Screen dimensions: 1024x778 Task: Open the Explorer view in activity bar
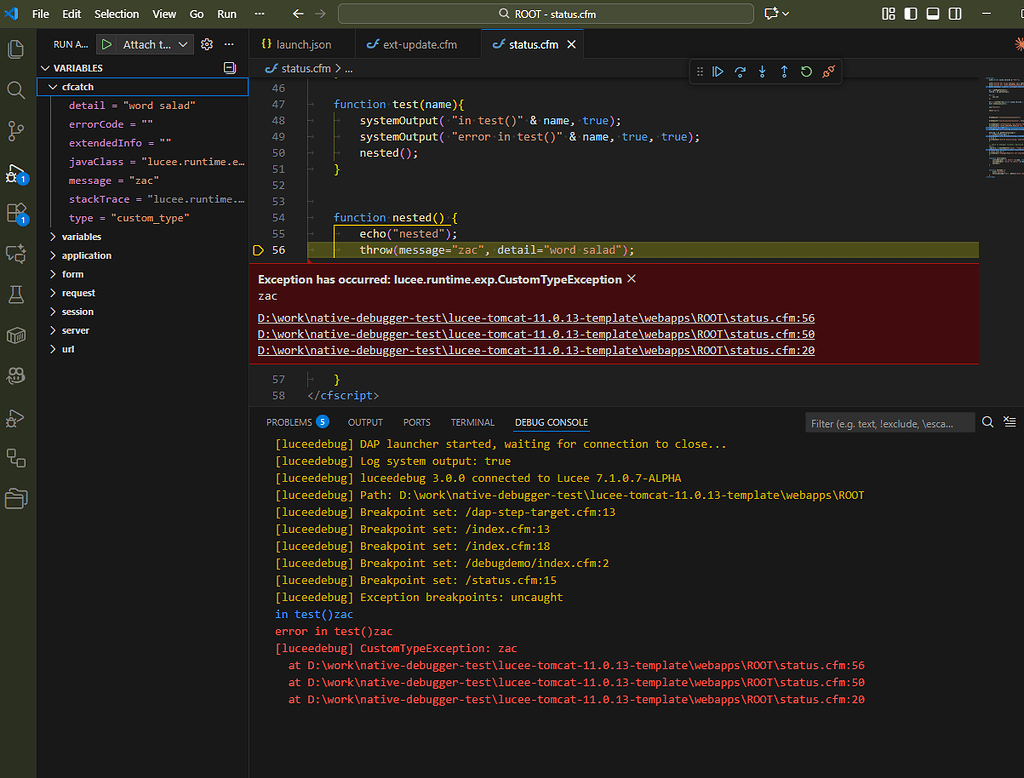16,50
